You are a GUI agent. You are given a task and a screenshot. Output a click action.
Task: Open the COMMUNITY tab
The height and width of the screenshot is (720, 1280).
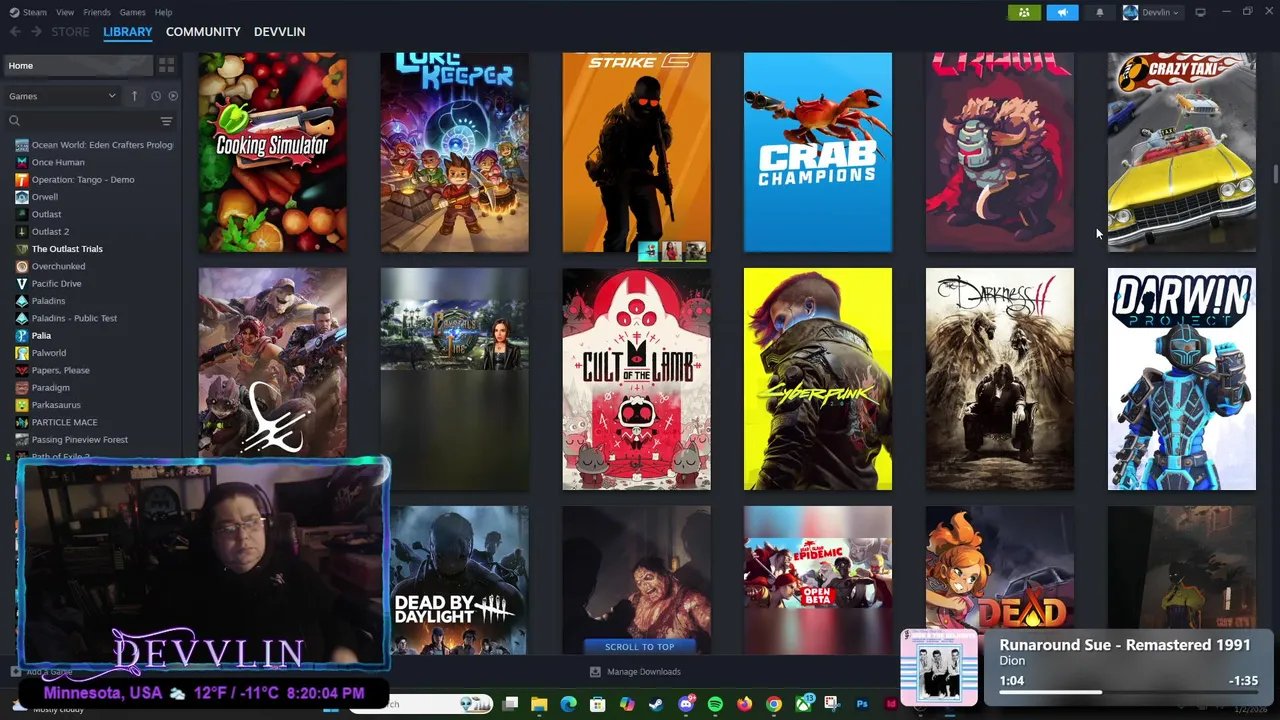[x=203, y=32]
